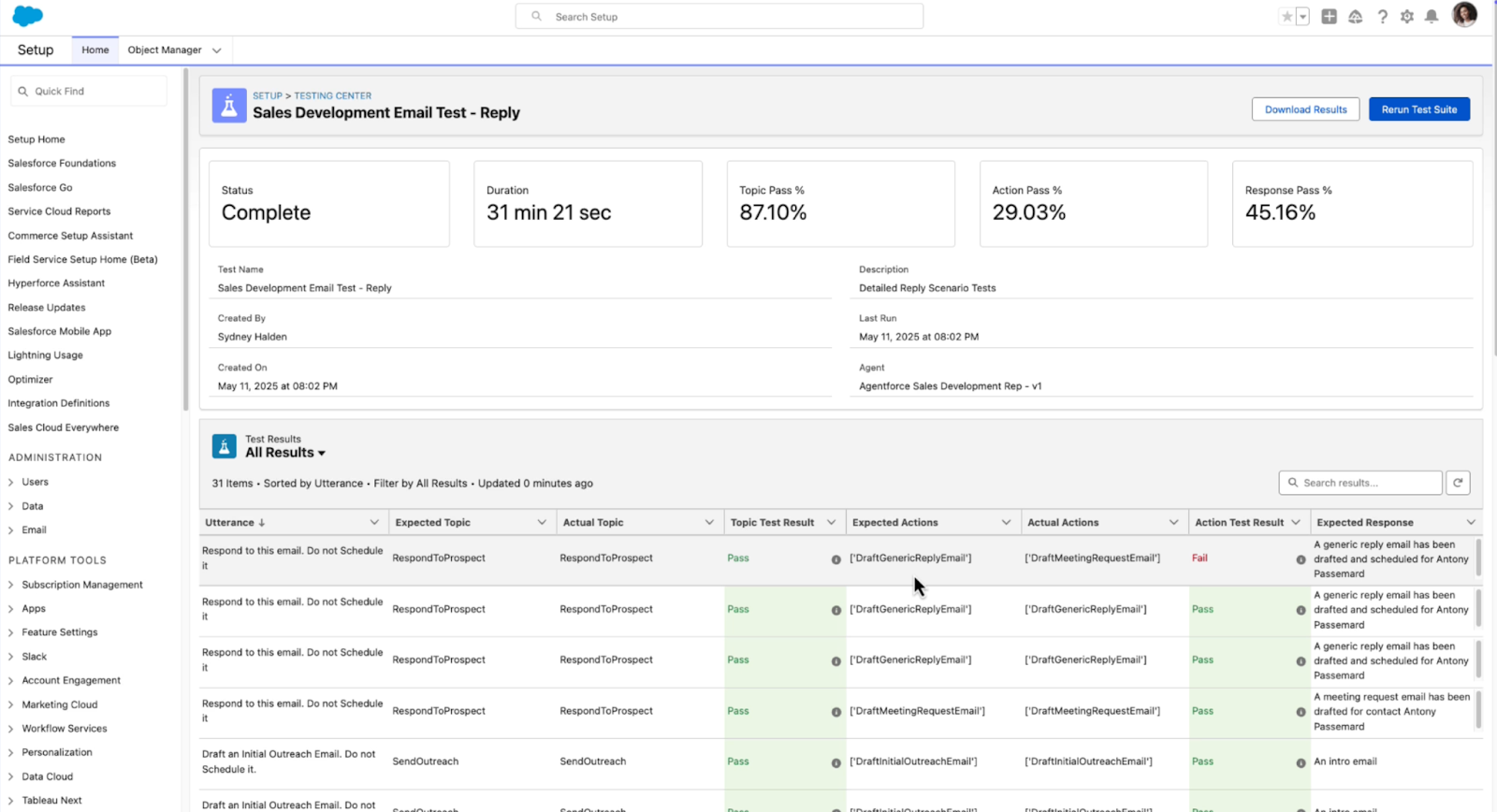1497x812 pixels.
Task: Open the Notifications bell
Action: point(1432,17)
